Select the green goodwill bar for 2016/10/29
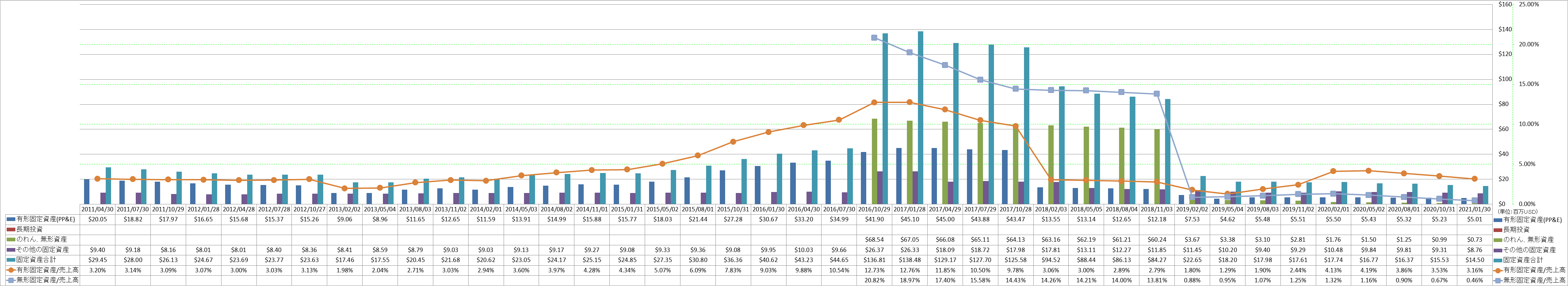This screenshot has width=1568, height=286. [874, 161]
